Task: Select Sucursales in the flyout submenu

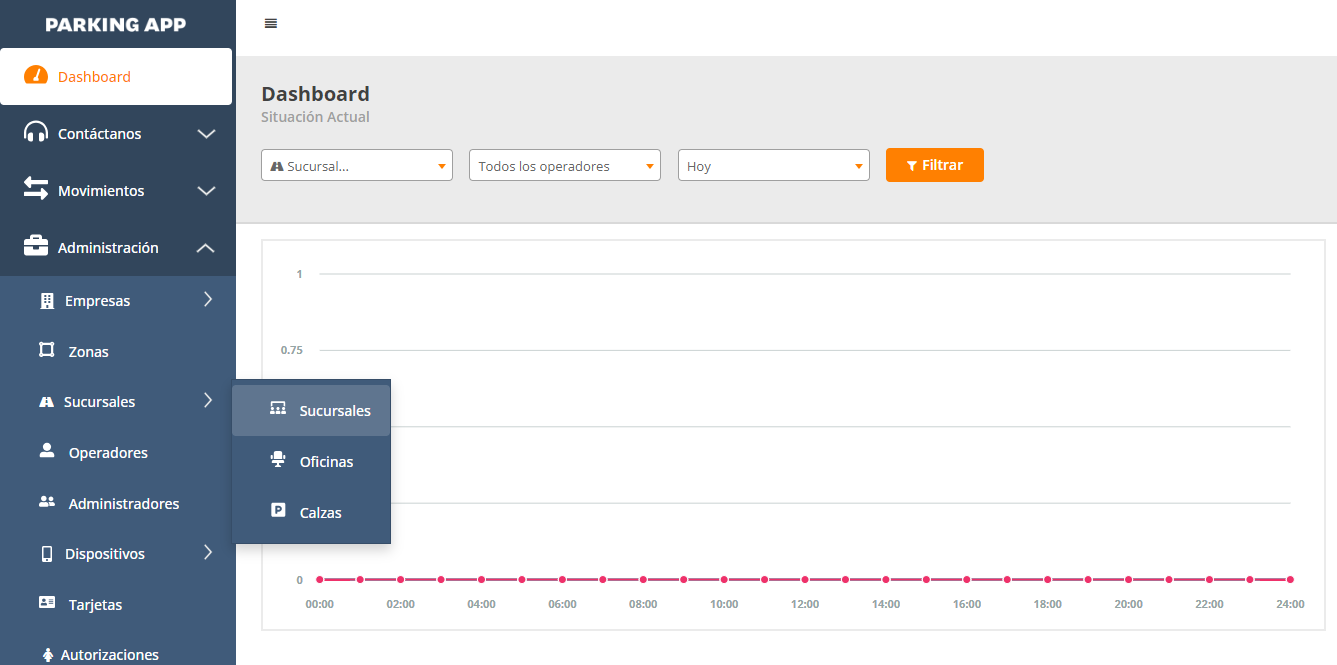Action: [334, 411]
